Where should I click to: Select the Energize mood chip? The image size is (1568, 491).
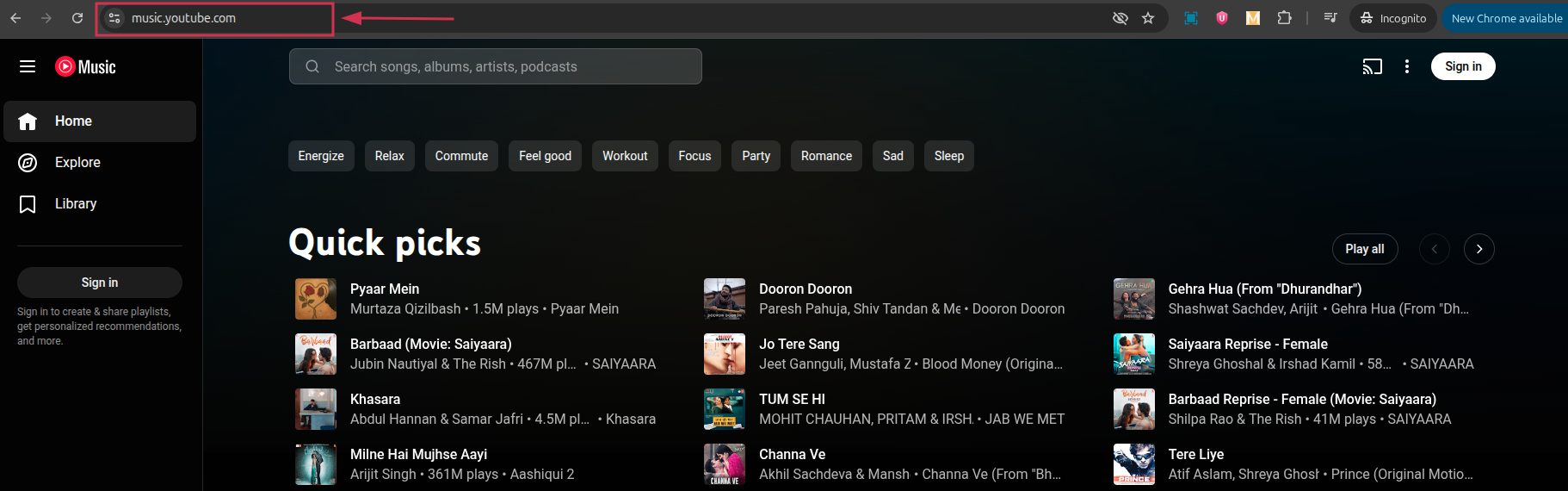tap(321, 156)
